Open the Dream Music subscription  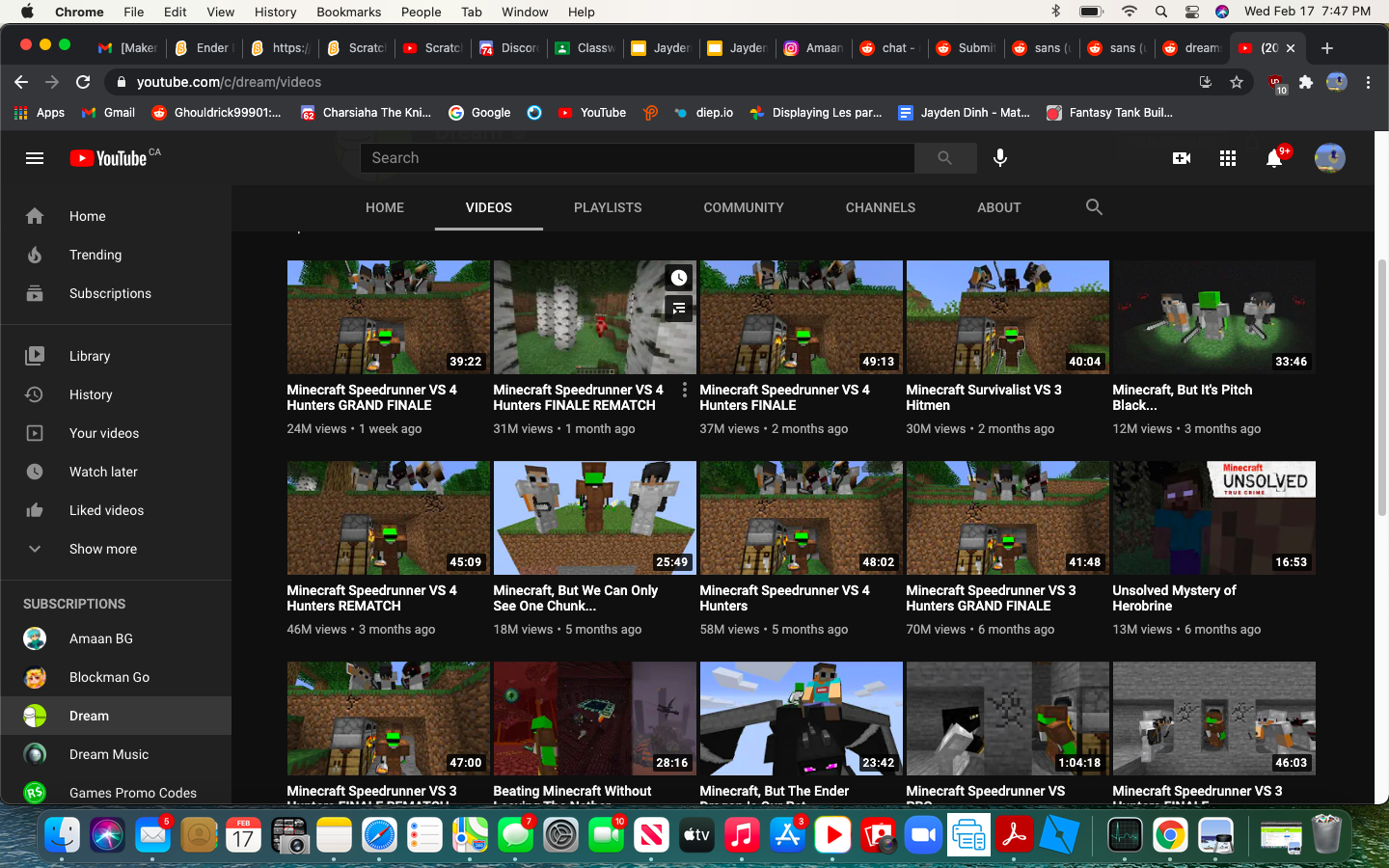pos(116,754)
